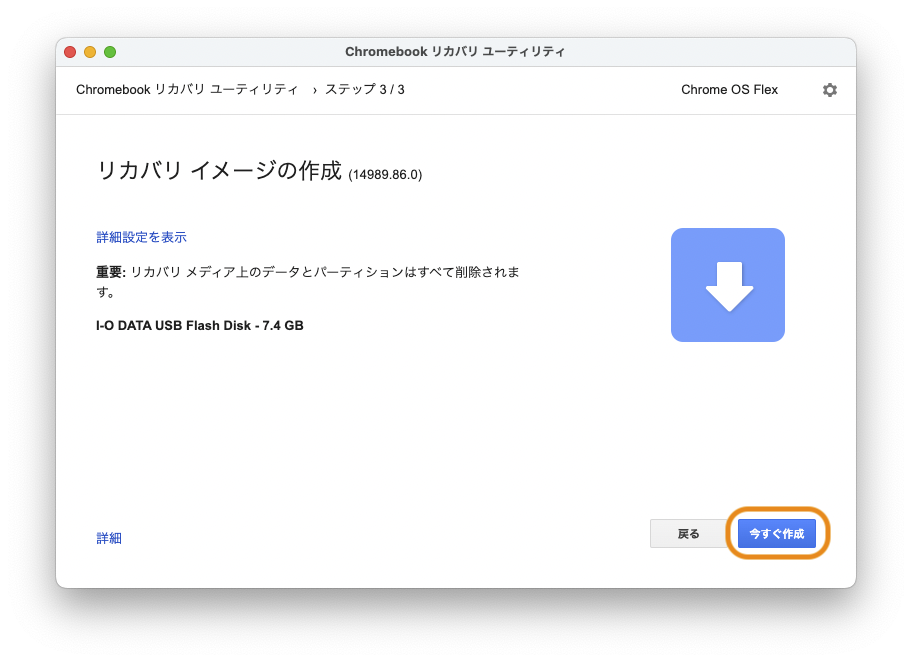
Task: Open the 詳細設定を表示 link
Action: click(x=141, y=237)
